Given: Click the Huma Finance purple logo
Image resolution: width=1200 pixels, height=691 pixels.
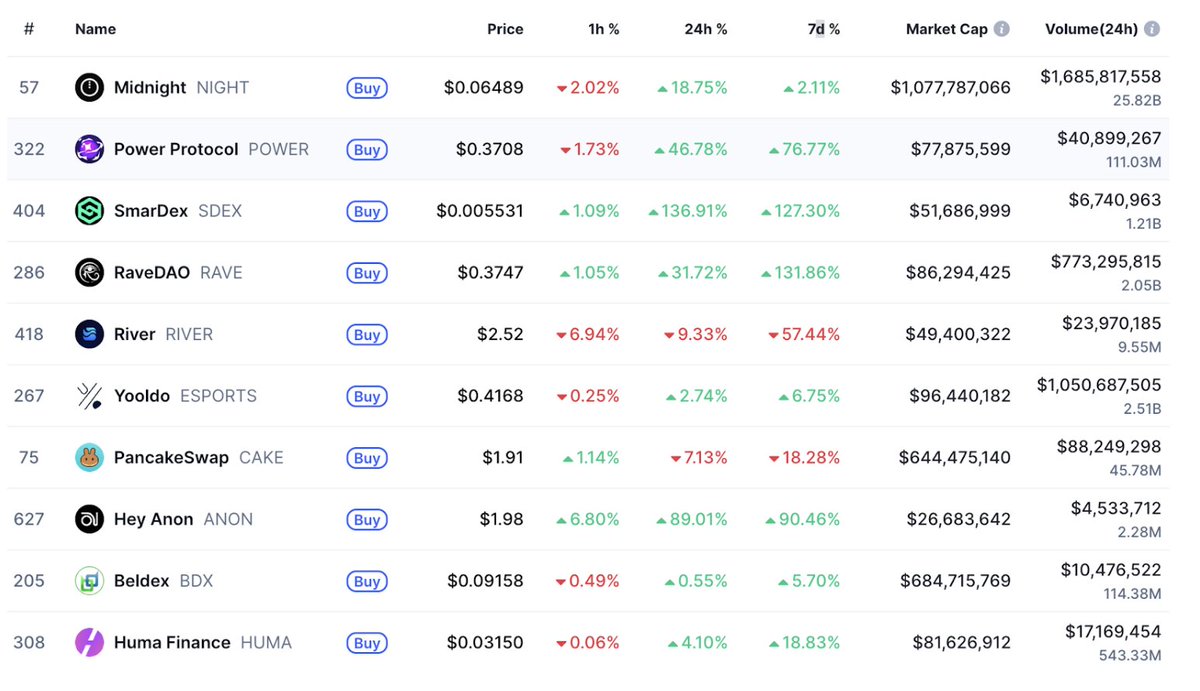Looking at the screenshot, I should pyautogui.click(x=89, y=642).
